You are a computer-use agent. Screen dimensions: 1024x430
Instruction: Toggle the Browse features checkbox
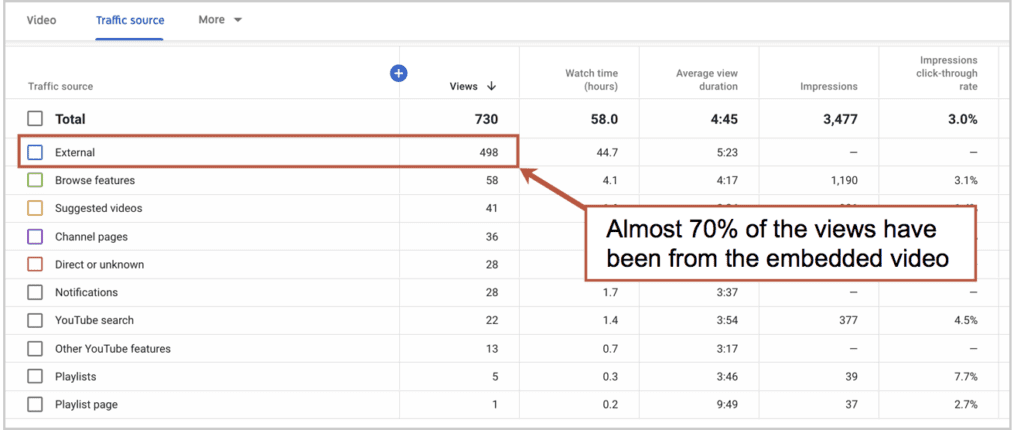[x=35, y=180]
